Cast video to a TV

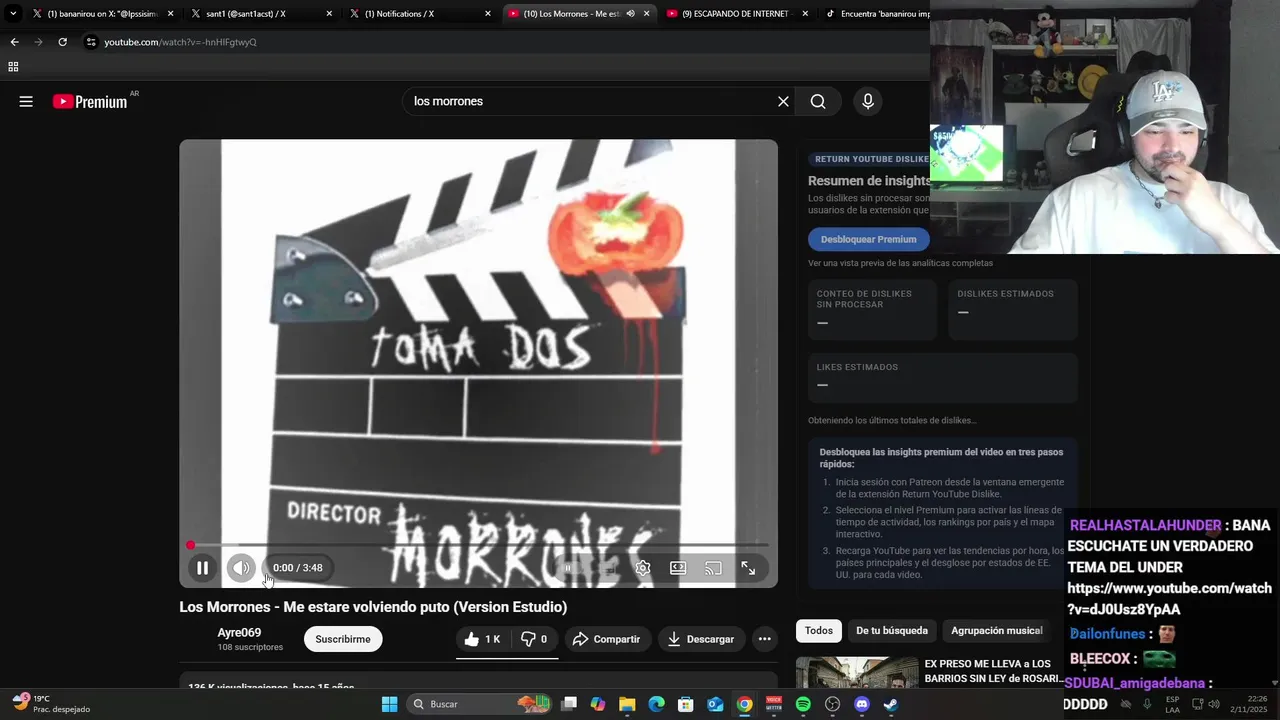tap(713, 568)
